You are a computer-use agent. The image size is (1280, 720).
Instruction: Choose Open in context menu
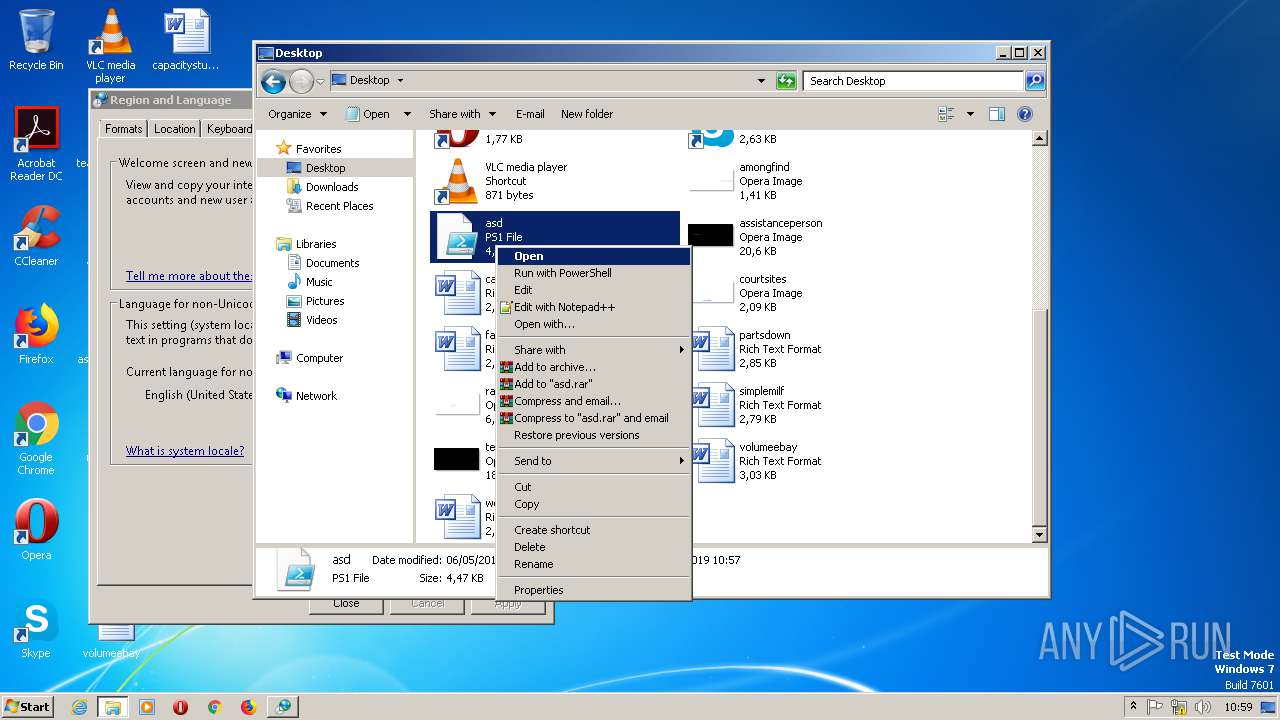(594, 256)
